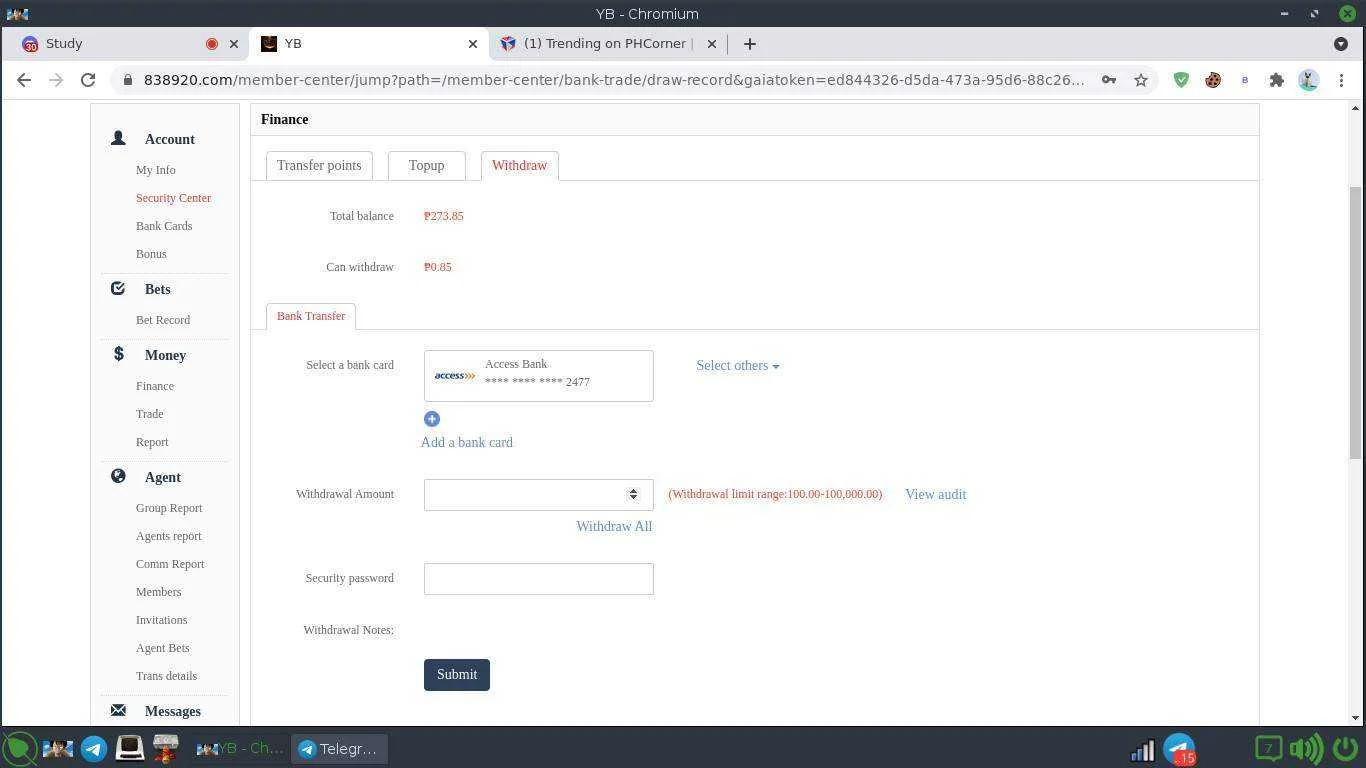Submit the withdrawal form
The width and height of the screenshot is (1366, 768).
[x=457, y=675]
